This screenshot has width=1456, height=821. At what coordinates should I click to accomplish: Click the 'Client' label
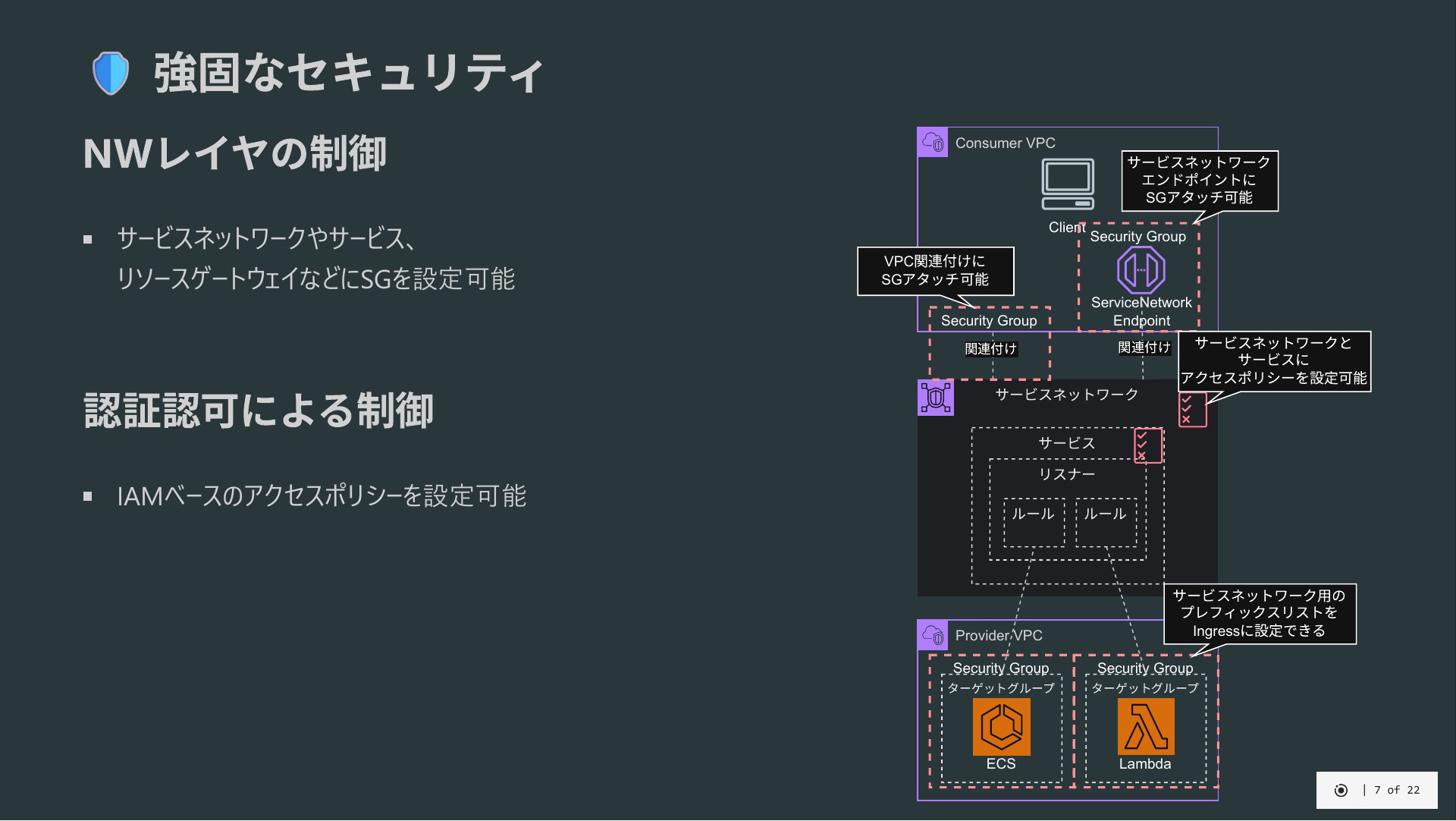tap(1067, 228)
